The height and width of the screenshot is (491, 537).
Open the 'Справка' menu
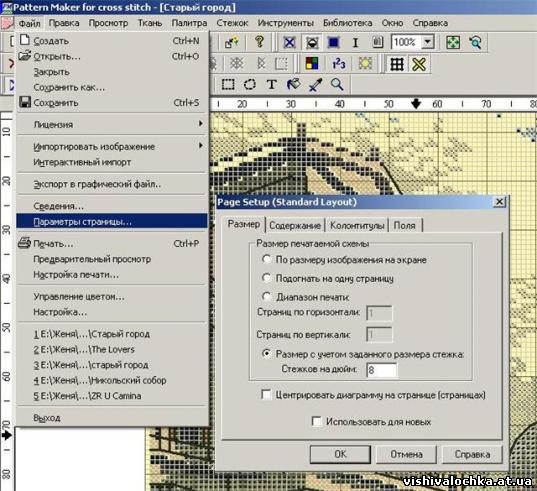coord(430,23)
